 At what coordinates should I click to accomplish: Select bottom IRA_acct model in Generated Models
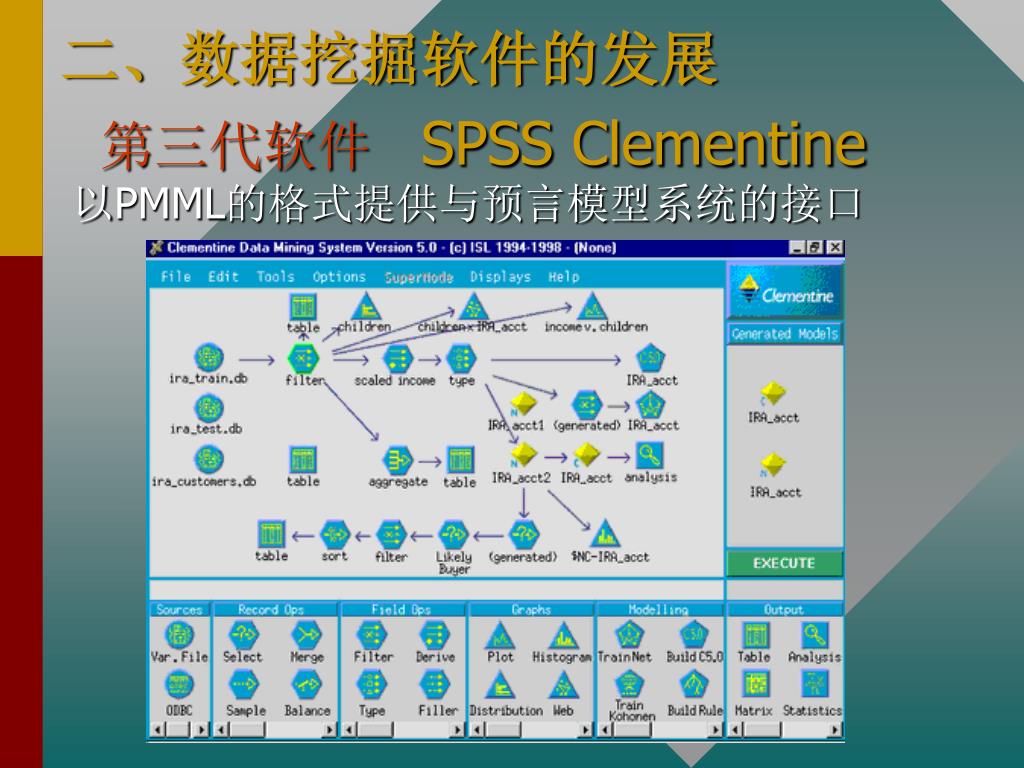(x=773, y=464)
